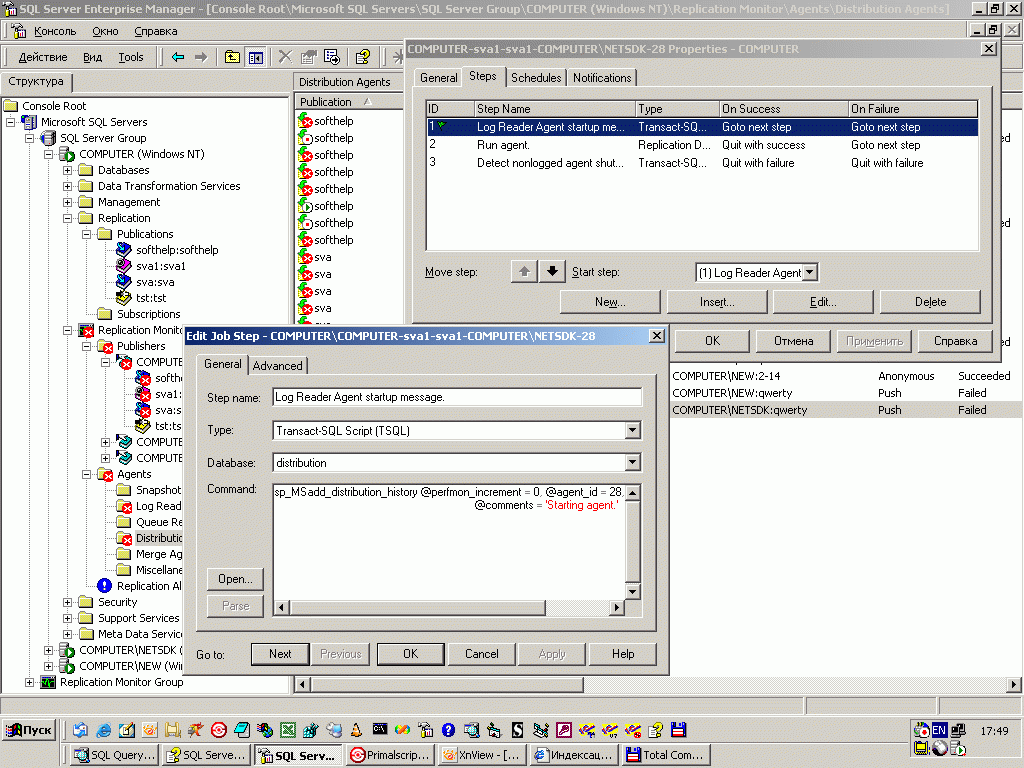Open the Действие menu
The height and width of the screenshot is (768, 1024).
[42, 57]
